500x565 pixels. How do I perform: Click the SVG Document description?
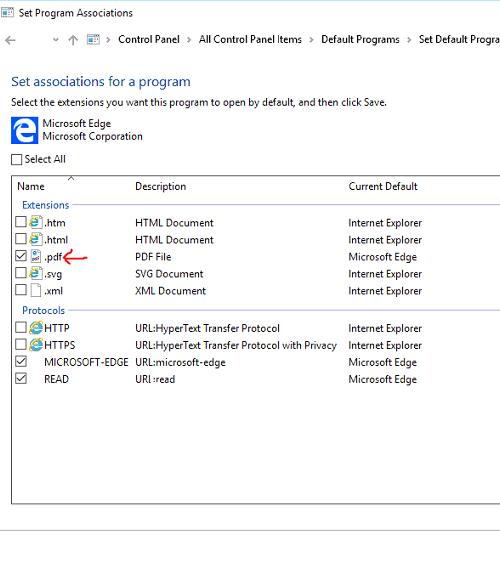[169, 274]
